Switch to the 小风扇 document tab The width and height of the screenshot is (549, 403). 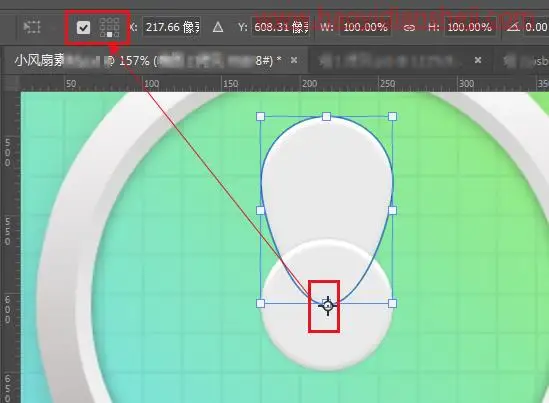[147, 61]
